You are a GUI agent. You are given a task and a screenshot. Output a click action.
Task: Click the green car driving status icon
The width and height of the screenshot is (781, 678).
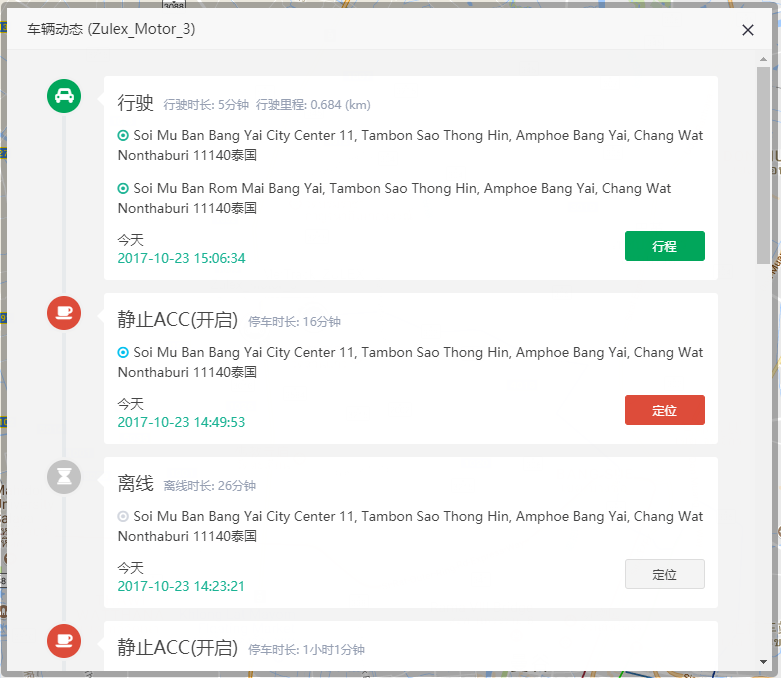point(64,96)
